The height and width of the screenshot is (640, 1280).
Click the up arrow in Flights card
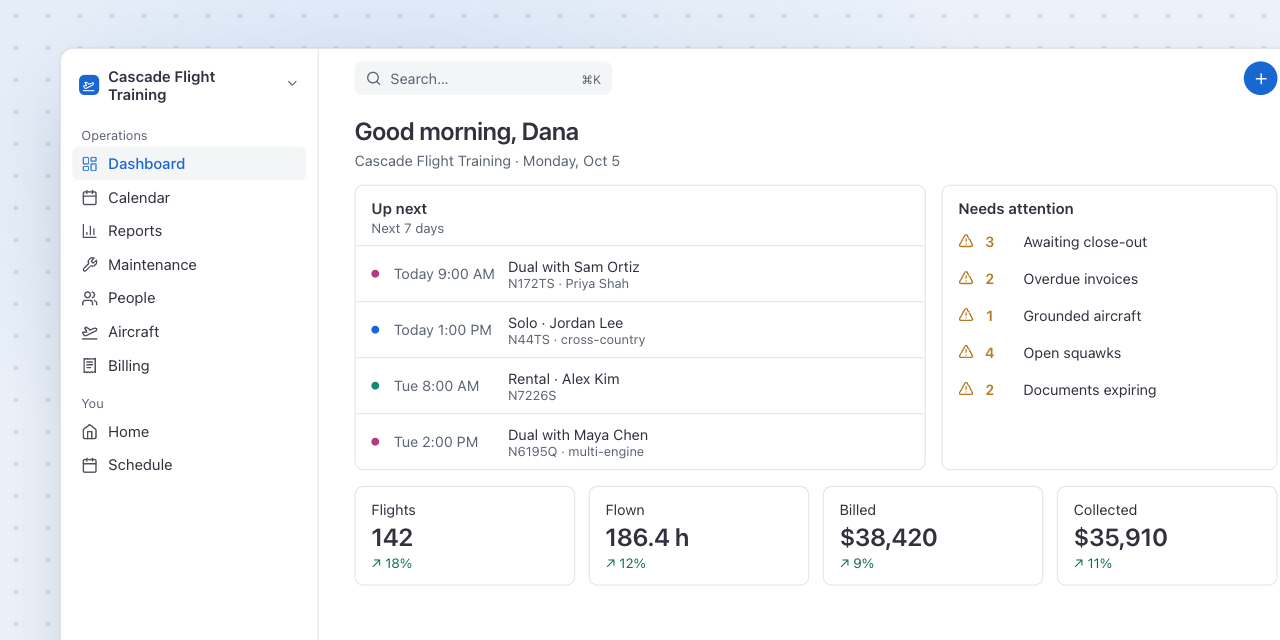pyautogui.click(x=377, y=564)
